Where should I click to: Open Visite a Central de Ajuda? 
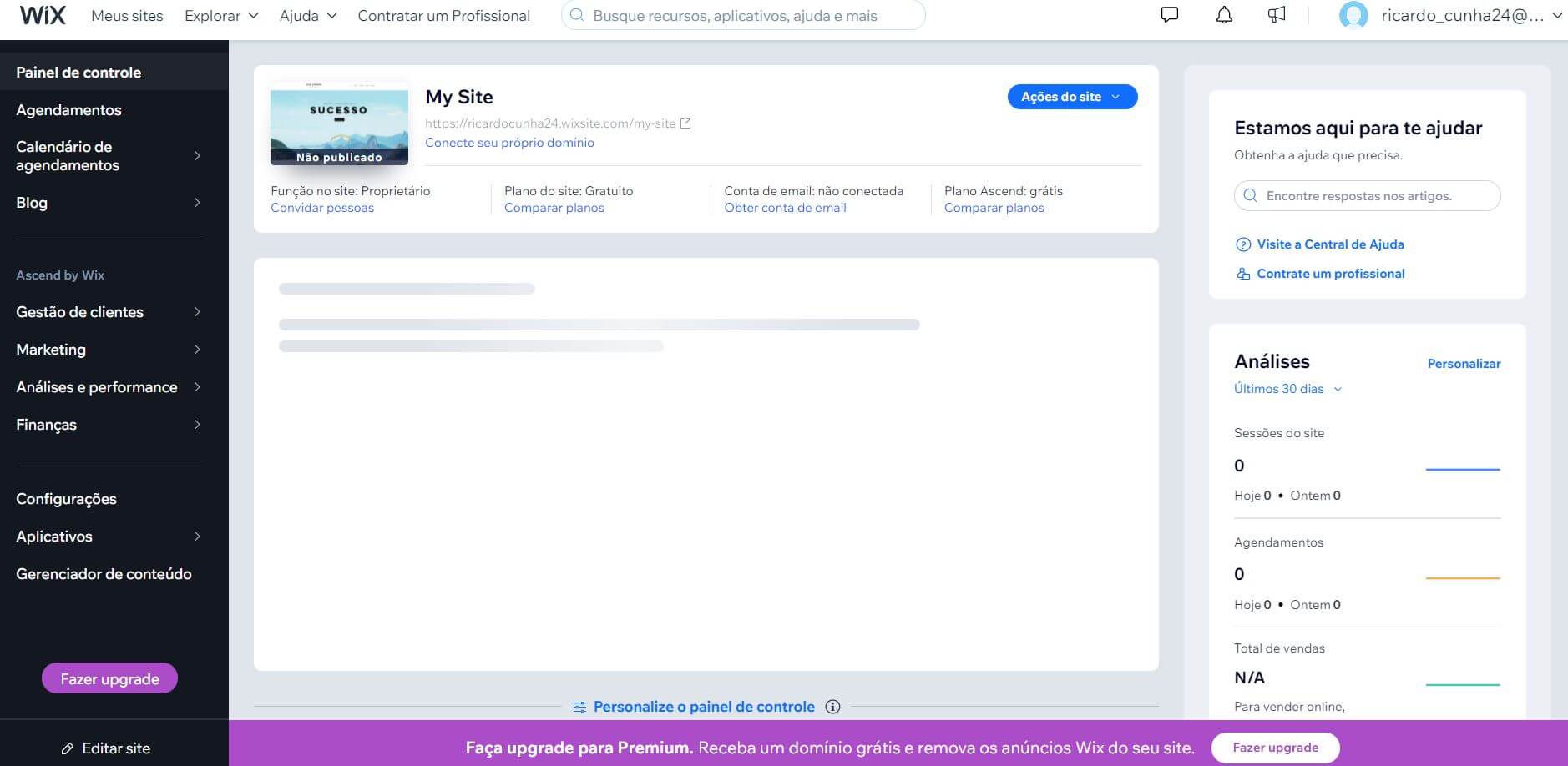[1330, 244]
